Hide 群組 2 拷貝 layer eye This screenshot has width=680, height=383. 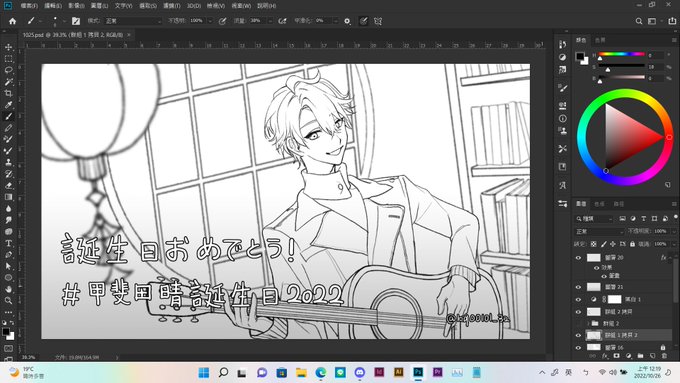(578, 312)
